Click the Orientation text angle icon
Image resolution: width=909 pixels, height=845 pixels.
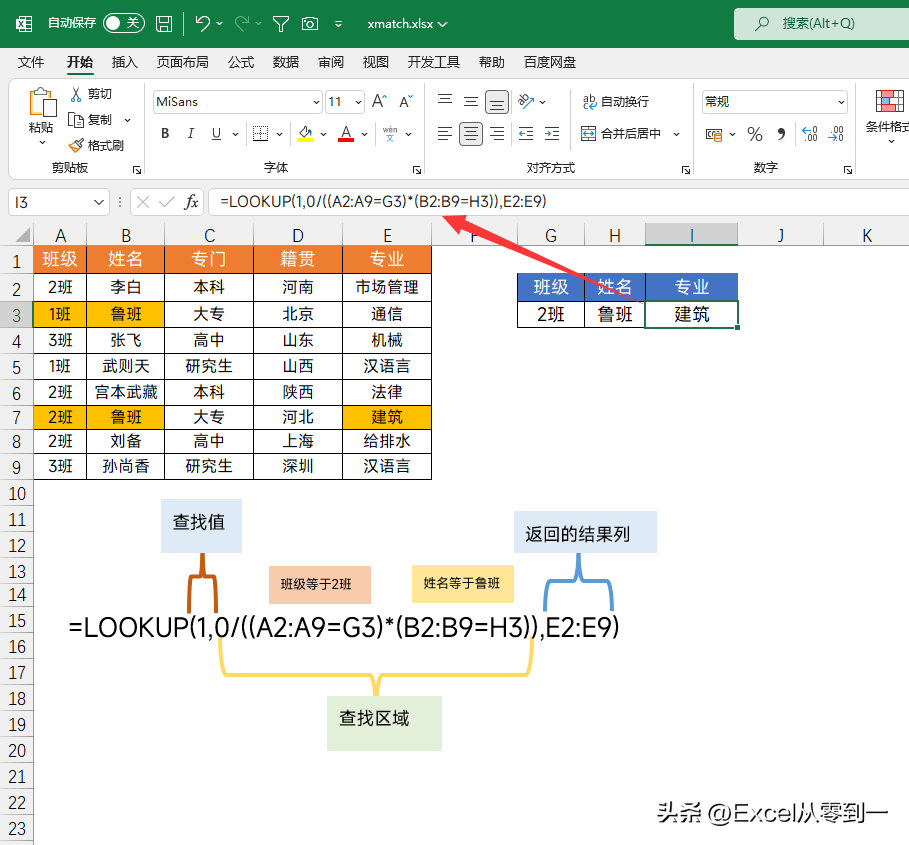point(526,101)
